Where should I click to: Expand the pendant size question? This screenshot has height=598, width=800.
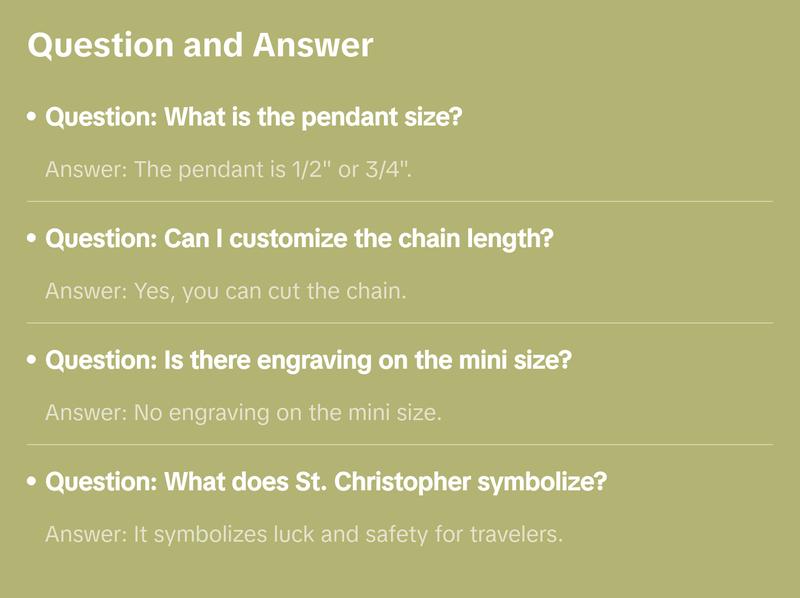point(254,117)
